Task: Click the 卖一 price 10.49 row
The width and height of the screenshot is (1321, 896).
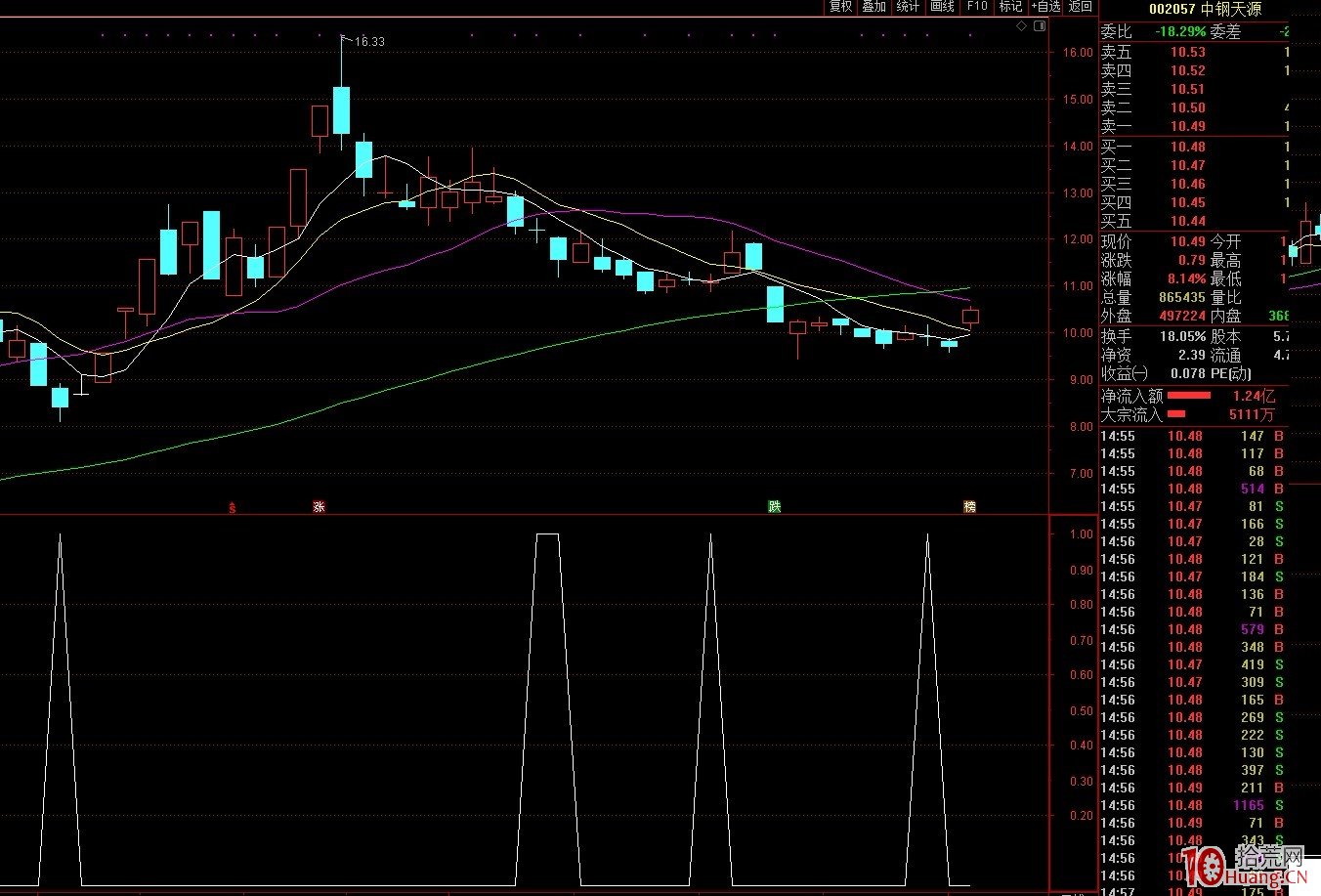Action: tap(1186, 126)
